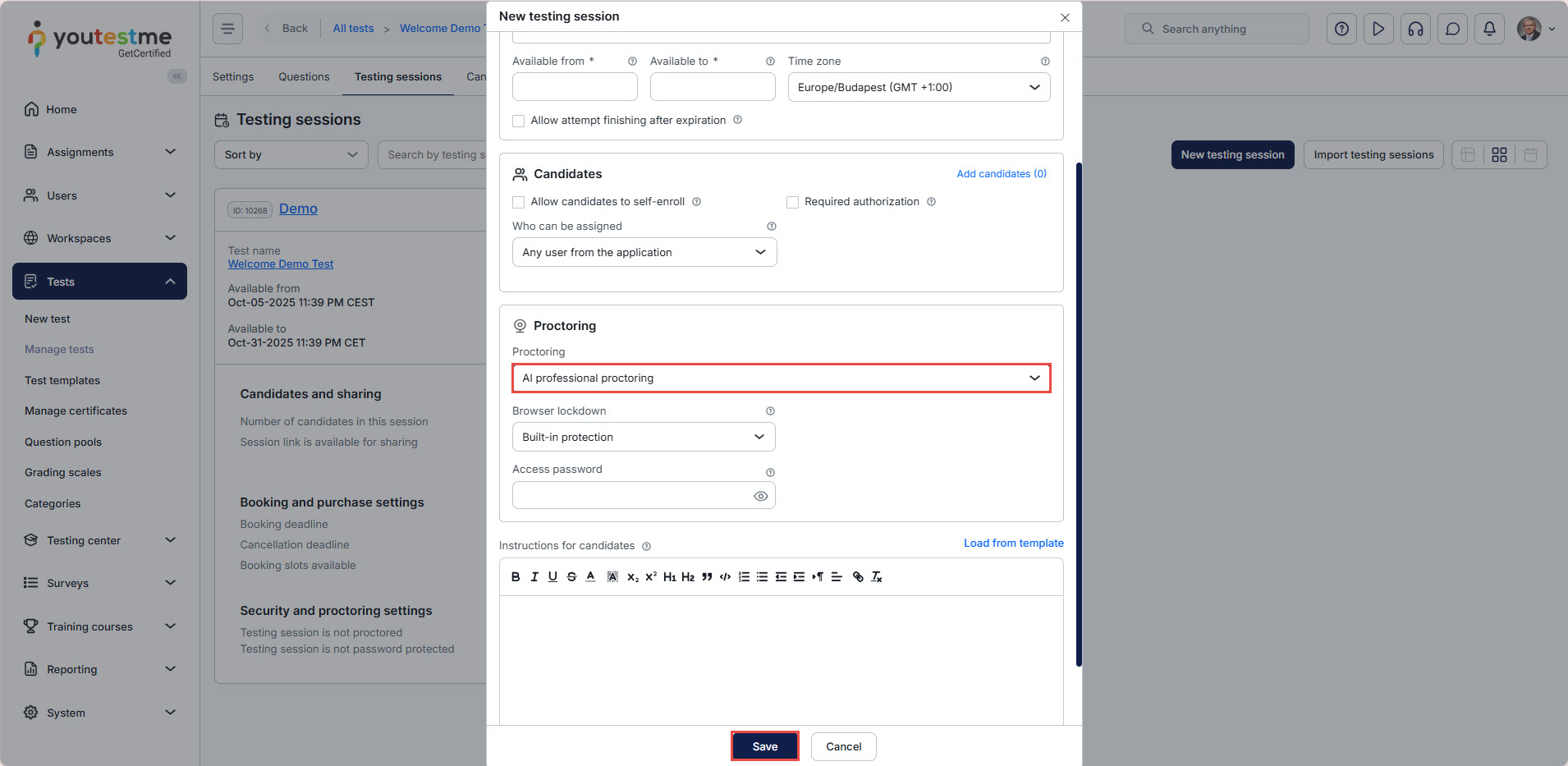Click the Available from date field
The height and width of the screenshot is (766, 1568).
pos(575,87)
